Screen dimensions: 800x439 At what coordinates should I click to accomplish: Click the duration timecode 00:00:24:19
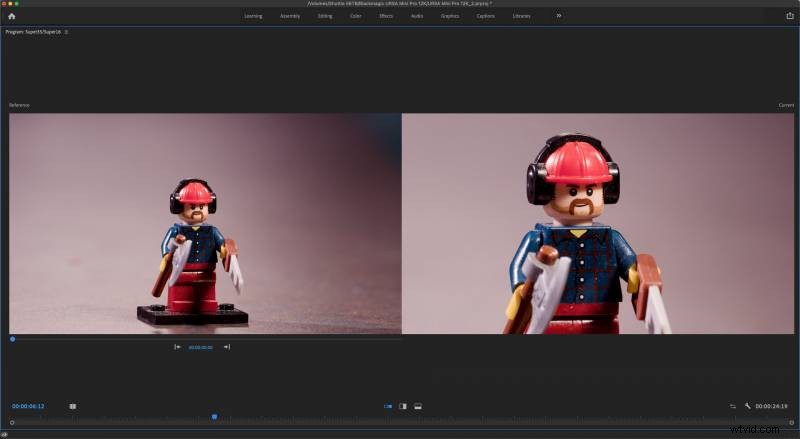[771, 406]
